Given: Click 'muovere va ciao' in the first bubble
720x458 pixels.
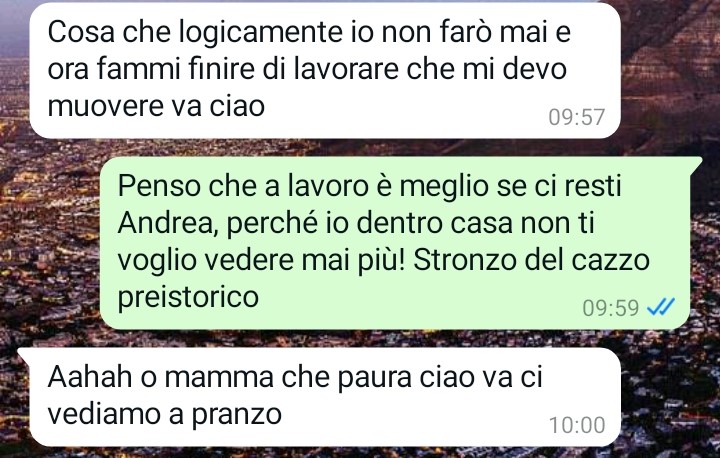Looking at the screenshot, I should [x=156, y=107].
